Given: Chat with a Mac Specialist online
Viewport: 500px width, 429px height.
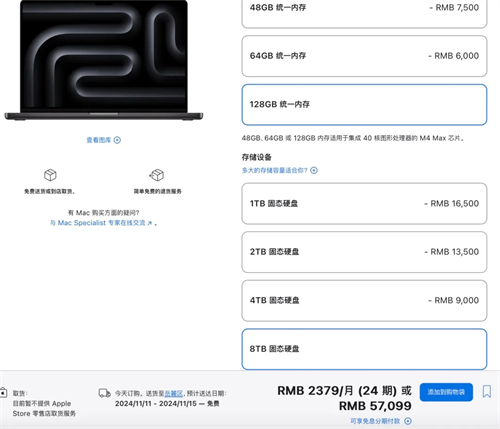Looking at the screenshot, I should click(101, 223).
